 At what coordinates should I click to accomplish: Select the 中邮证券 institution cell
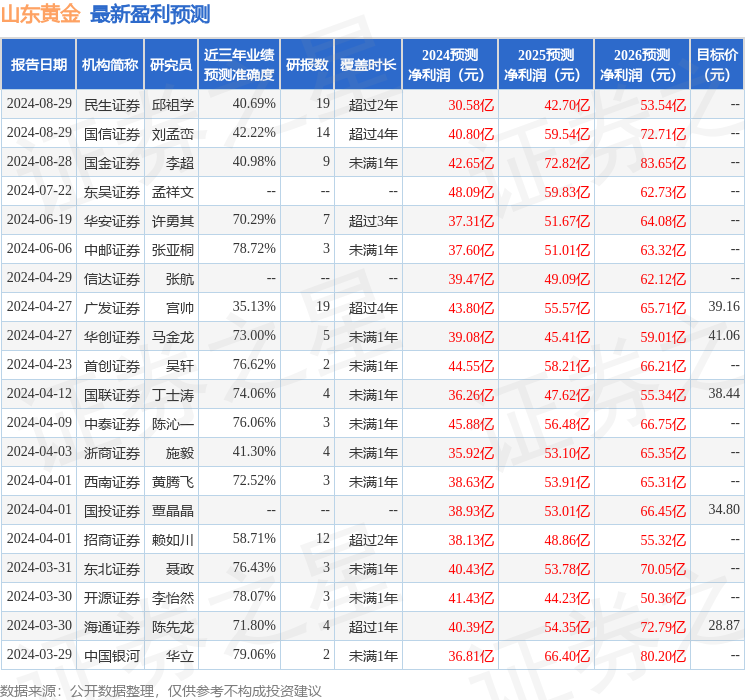pos(112,250)
